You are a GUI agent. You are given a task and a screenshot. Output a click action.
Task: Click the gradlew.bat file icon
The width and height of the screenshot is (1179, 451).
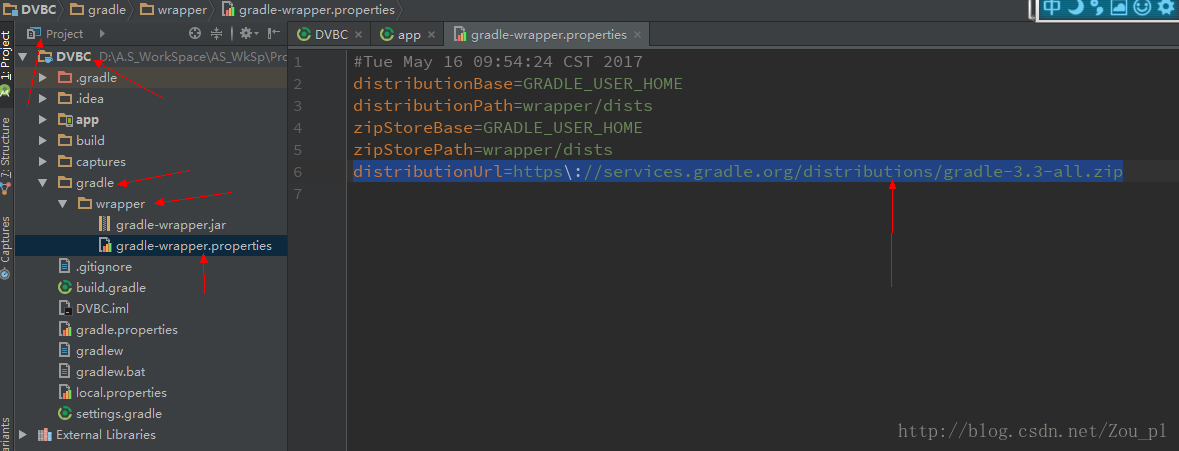click(x=65, y=372)
